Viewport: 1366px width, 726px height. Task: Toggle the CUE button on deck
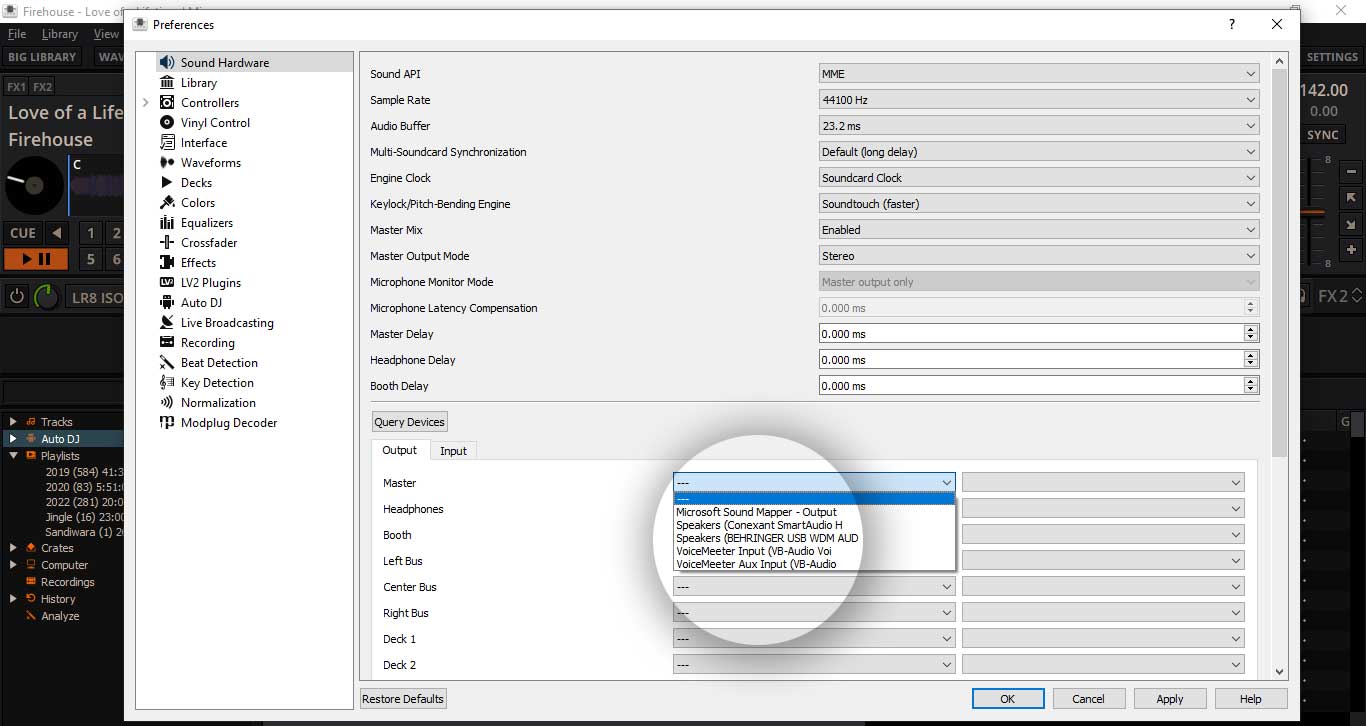pyautogui.click(x=23, y=233)
